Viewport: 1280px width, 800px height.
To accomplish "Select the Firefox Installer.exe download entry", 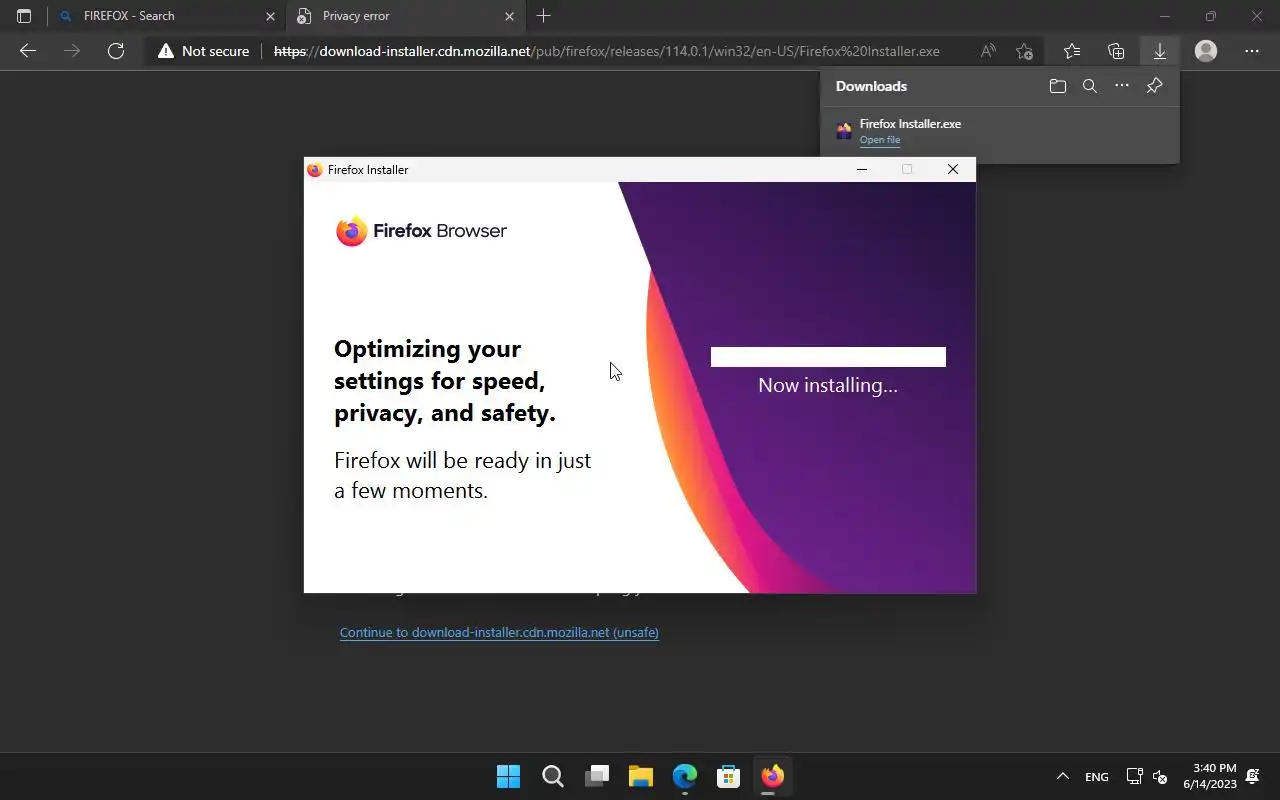I will pos(1000,131).
